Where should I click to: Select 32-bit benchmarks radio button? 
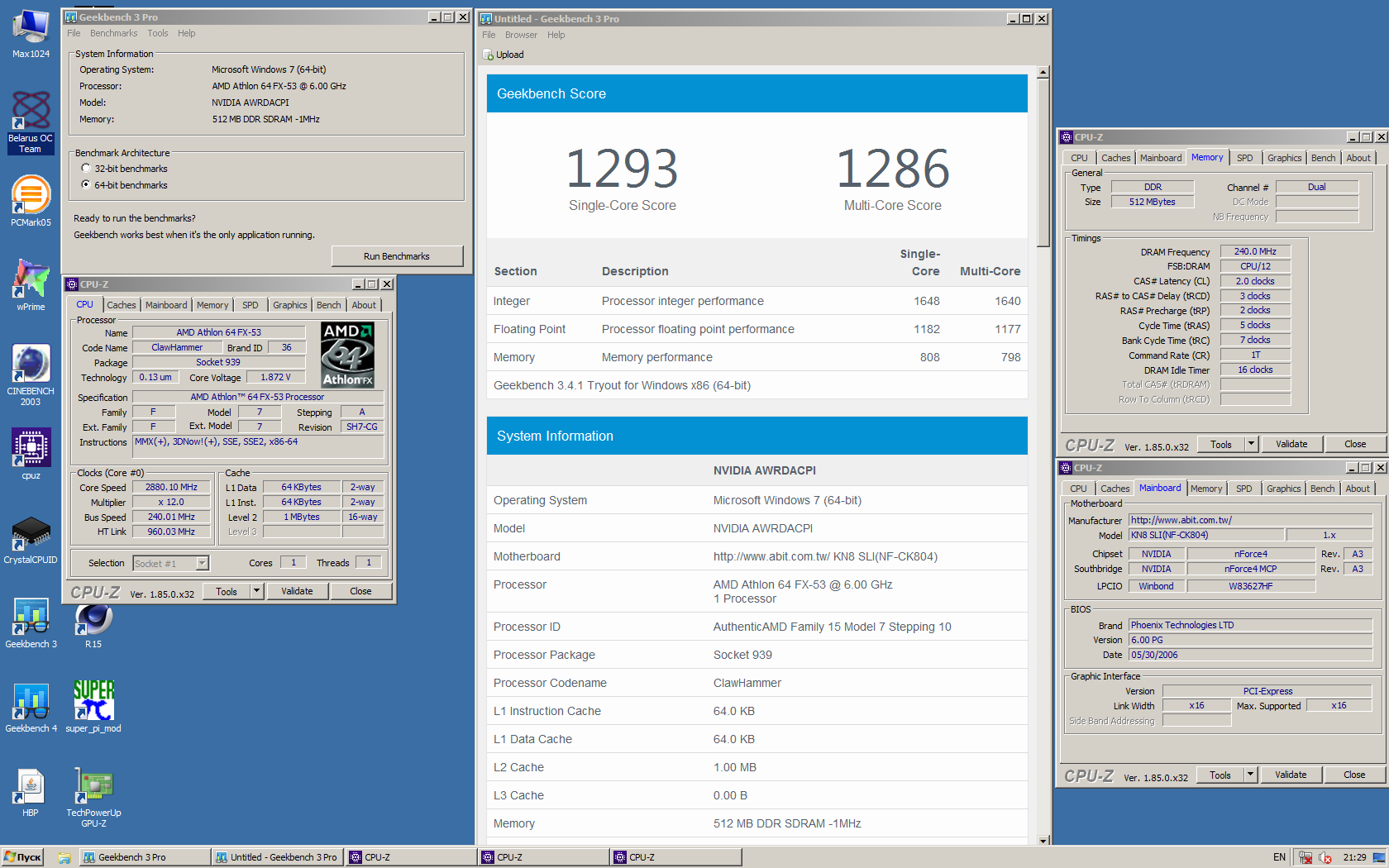(x=85, y=169)
